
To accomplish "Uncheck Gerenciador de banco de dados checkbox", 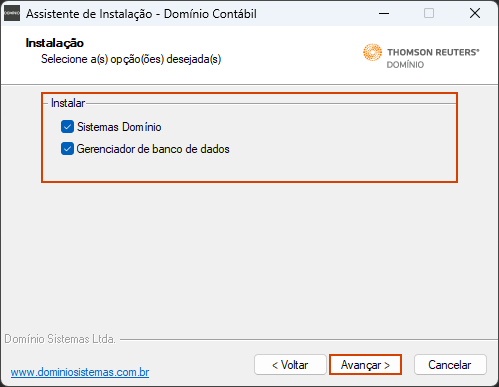I will coord(67,149).
